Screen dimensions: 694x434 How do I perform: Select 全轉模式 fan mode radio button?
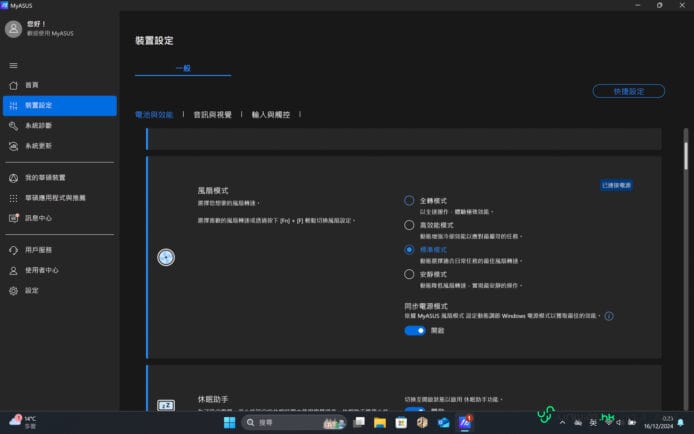coord(409,201)
